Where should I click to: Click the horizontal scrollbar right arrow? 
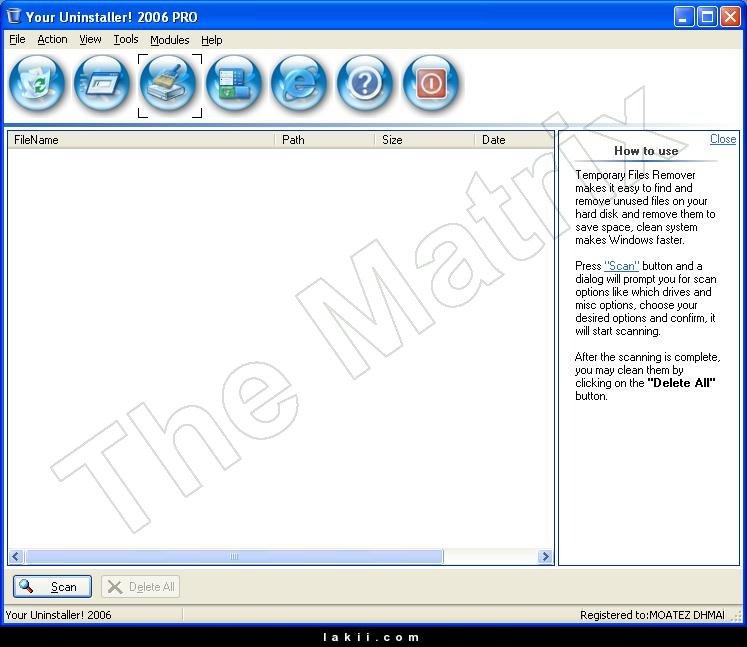545,556
